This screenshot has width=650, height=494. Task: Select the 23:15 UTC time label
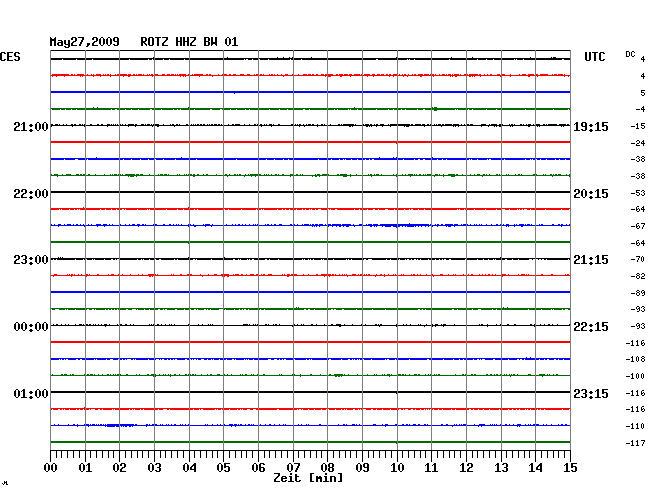tap(591, 393)
